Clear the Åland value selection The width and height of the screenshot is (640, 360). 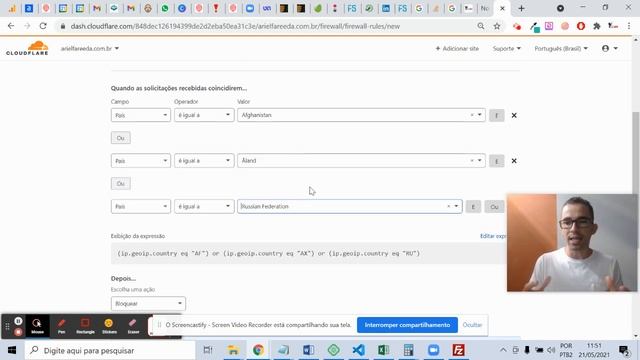click(x=472, y=161)
